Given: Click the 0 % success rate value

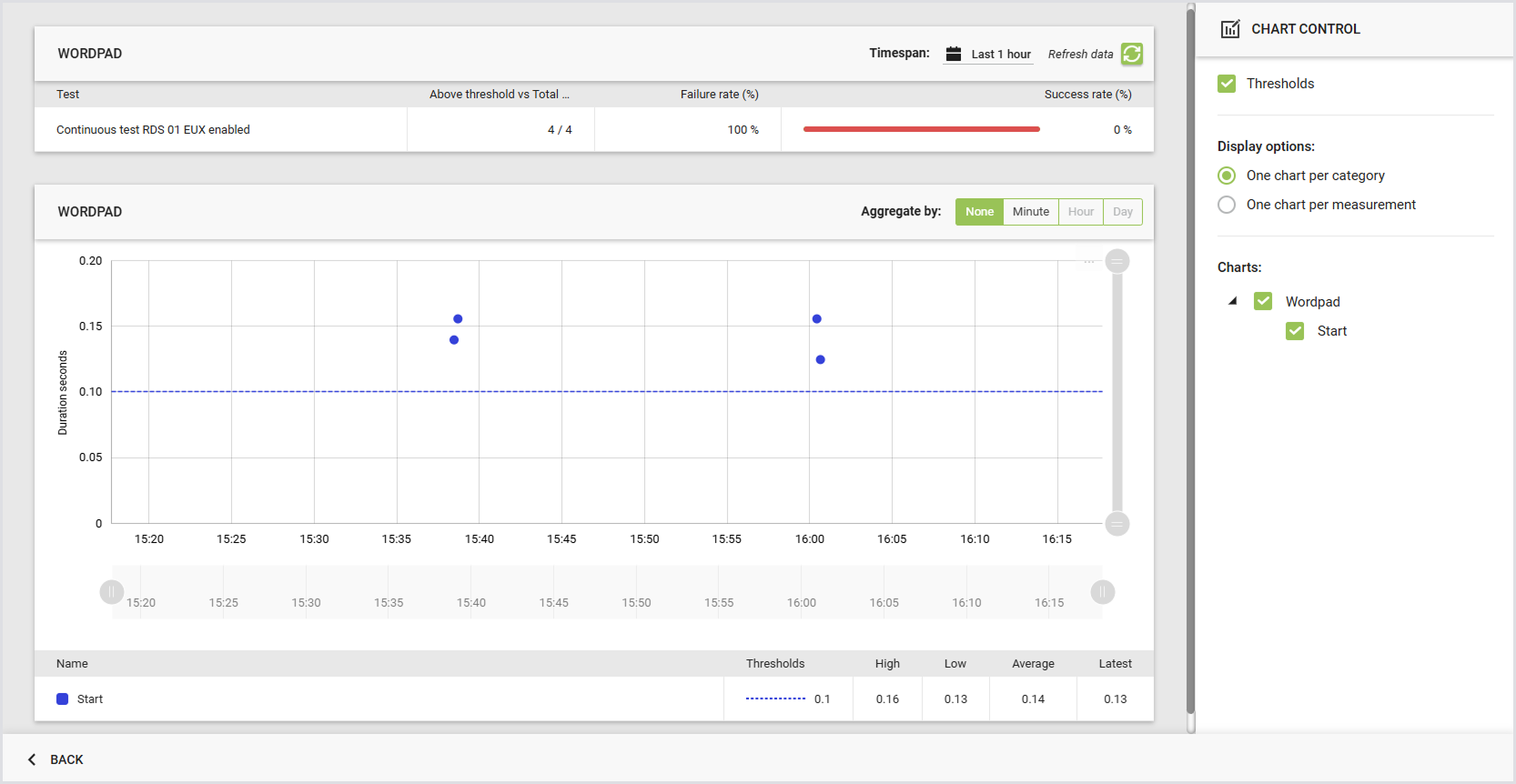Looking at the screenshot, I should point(1123,130).
